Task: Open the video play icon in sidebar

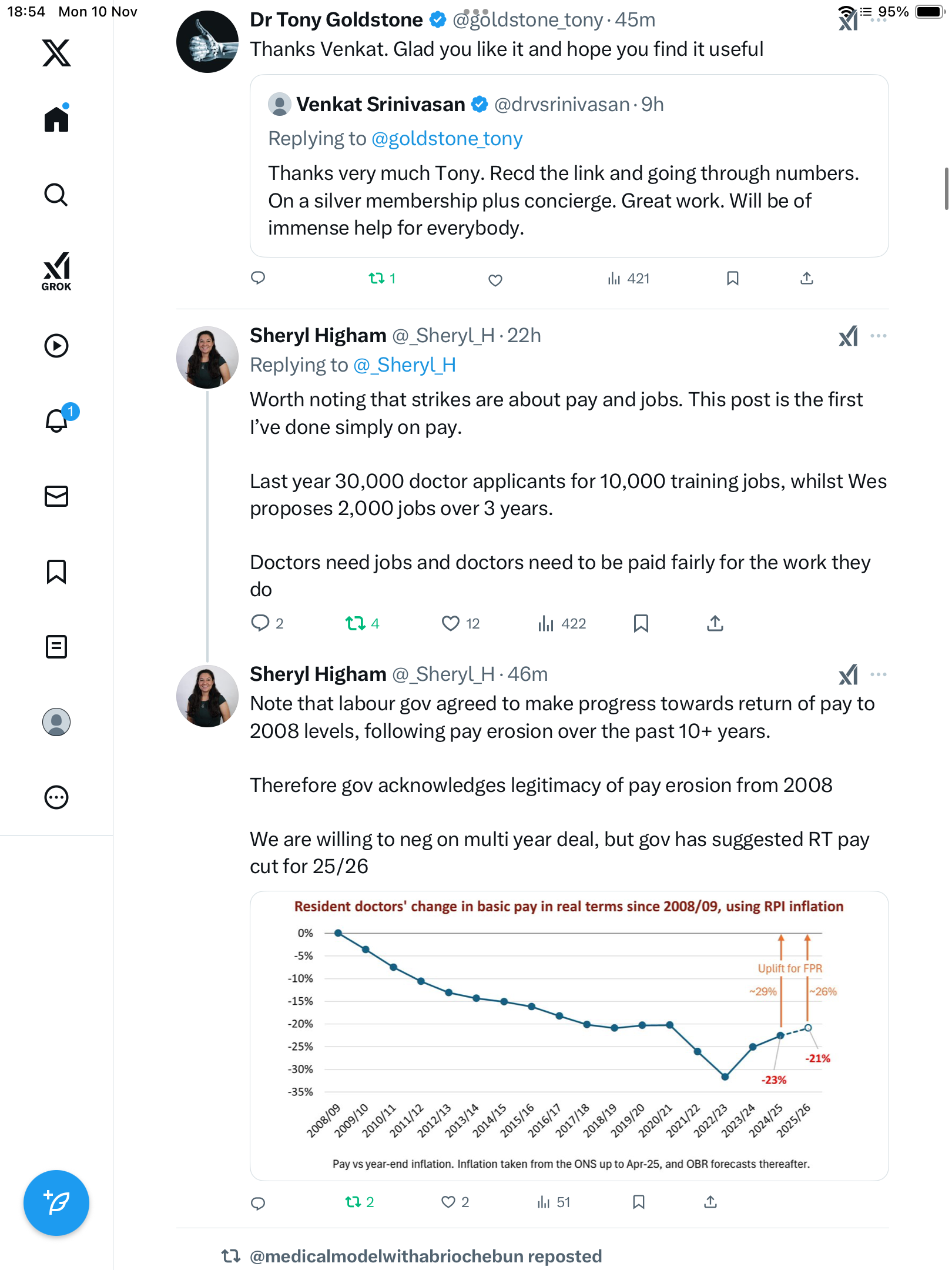Action: (x=56, y=346)
